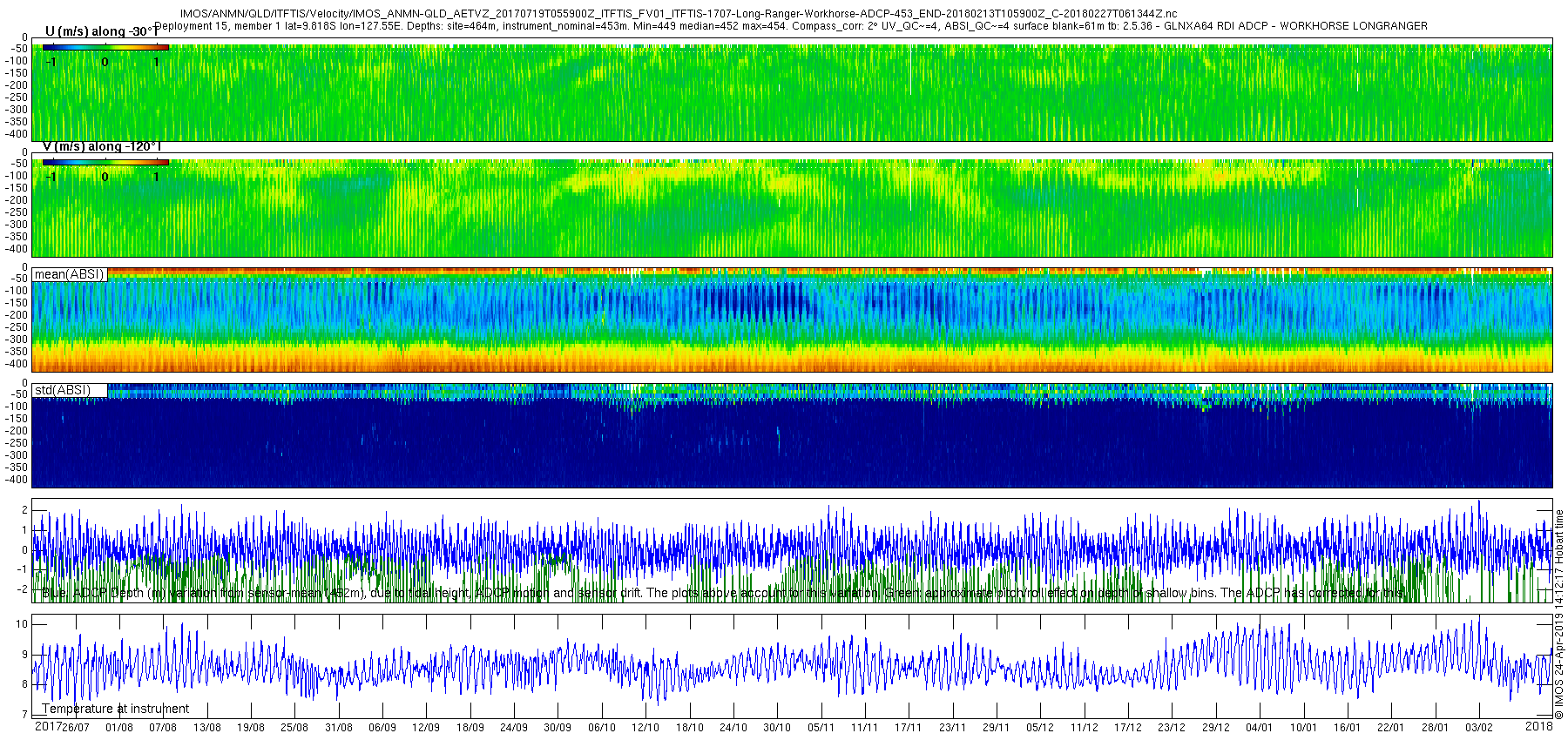The image size is (1568, 740).
Task: Click the '8' tick on temperature axis
Action: pyautogui.click(x=25, y=685)
